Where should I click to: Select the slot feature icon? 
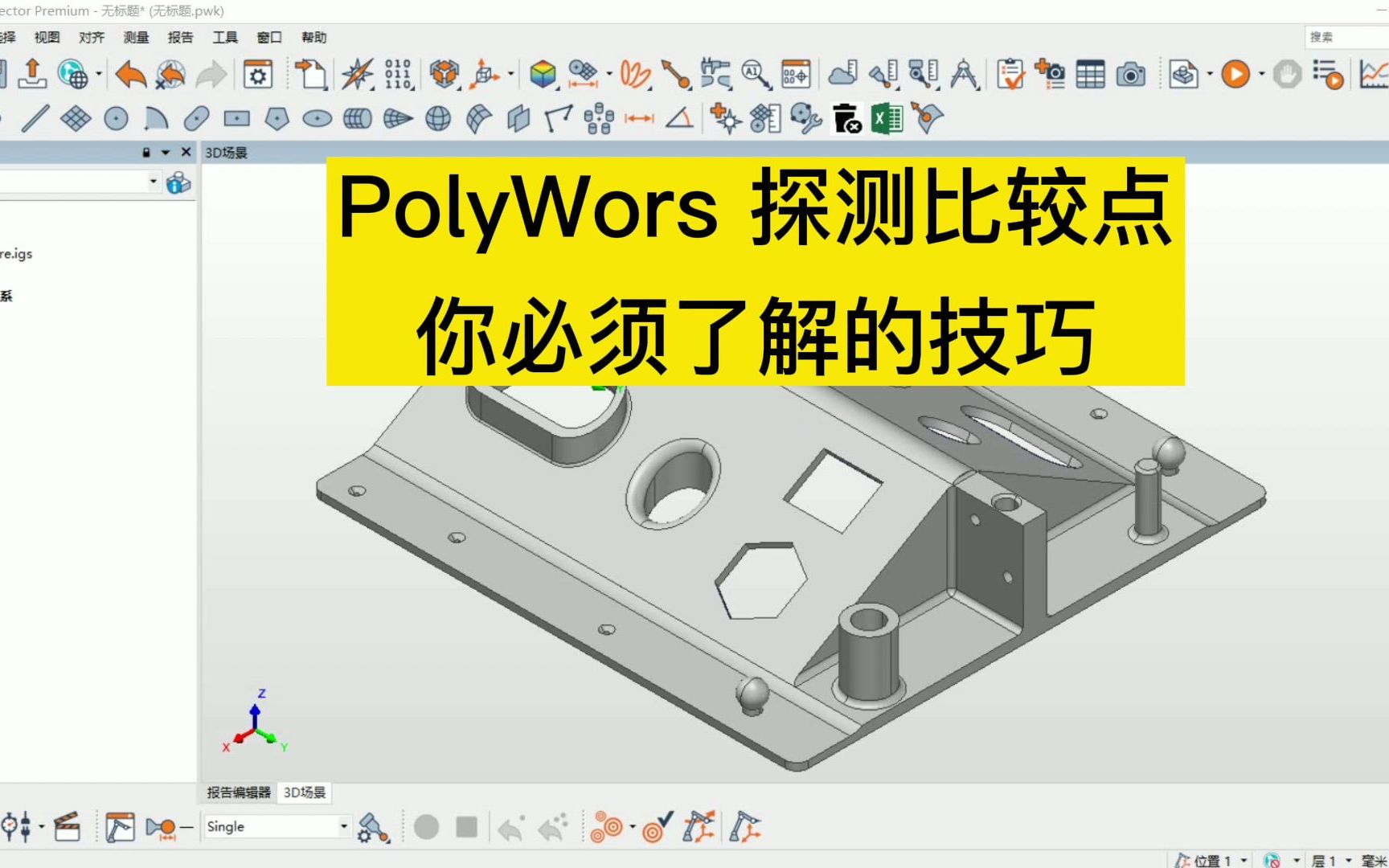196,119
